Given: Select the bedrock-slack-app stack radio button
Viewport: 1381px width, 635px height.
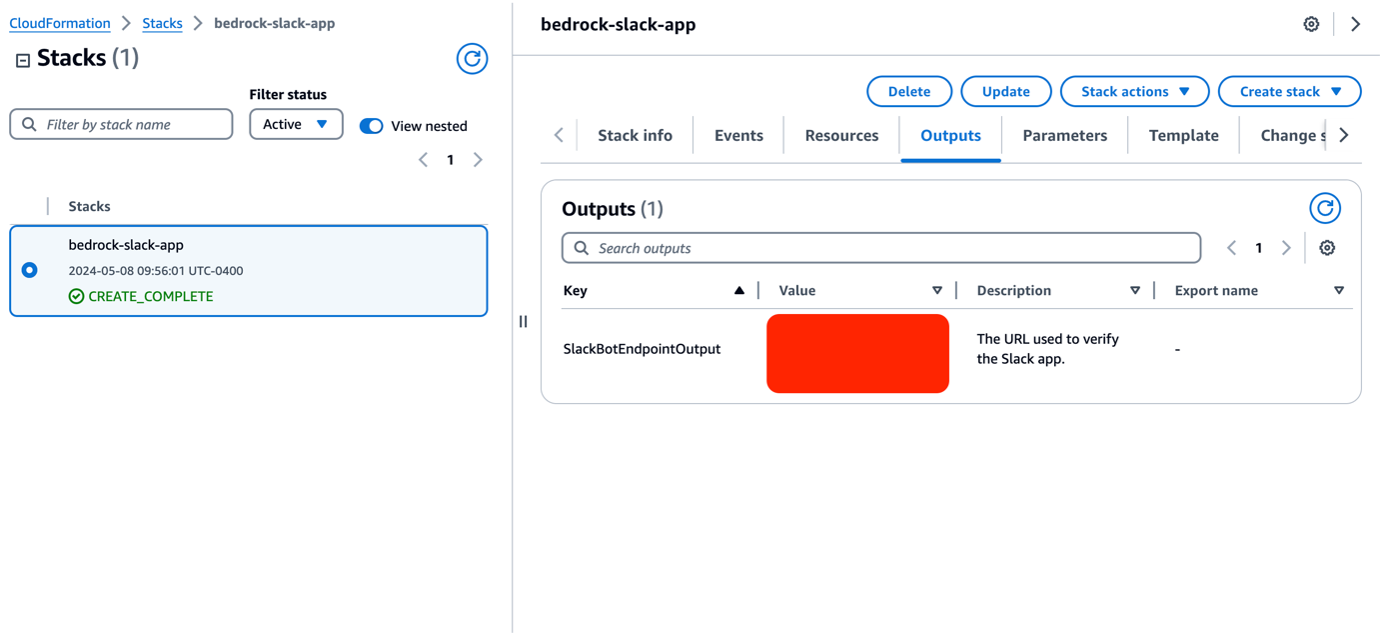Looking at the screenshot, I should tap(29, 269).
